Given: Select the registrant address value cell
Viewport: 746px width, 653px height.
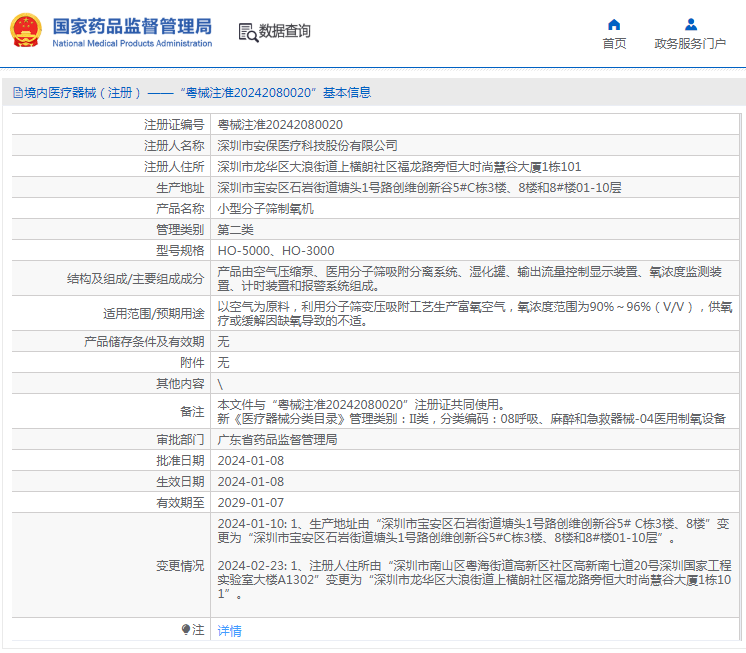Looking at the screenshot, I should pyautogui.click(x=399, y=166).
